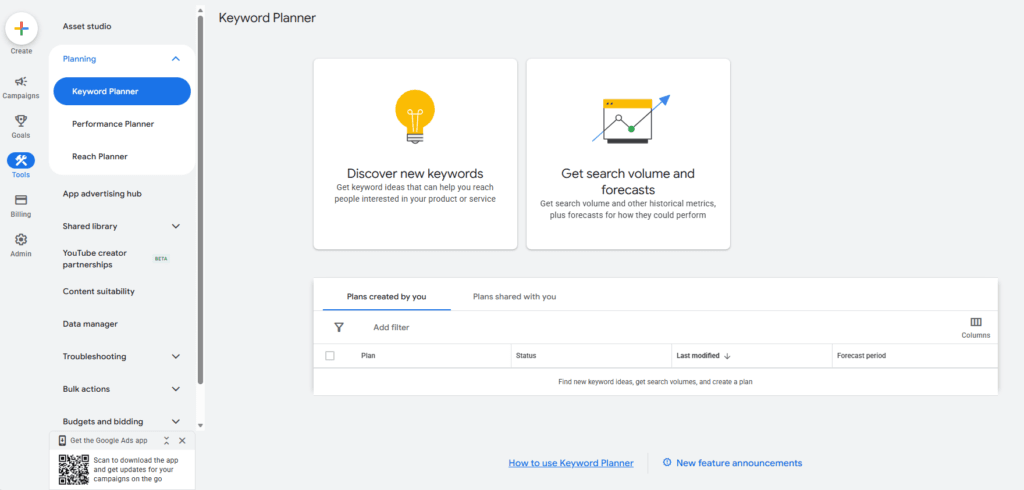Open New feature announcements link

click(739, 463)
